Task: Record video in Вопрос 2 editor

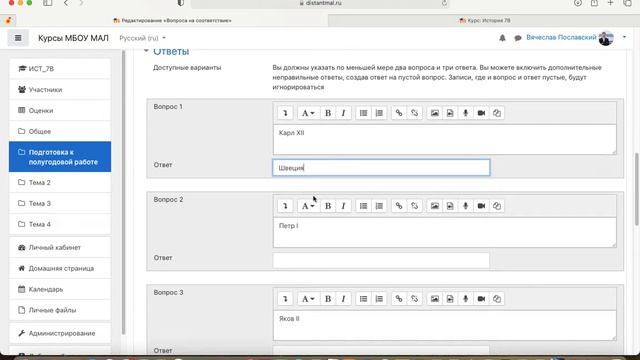Action: (481, 206)
